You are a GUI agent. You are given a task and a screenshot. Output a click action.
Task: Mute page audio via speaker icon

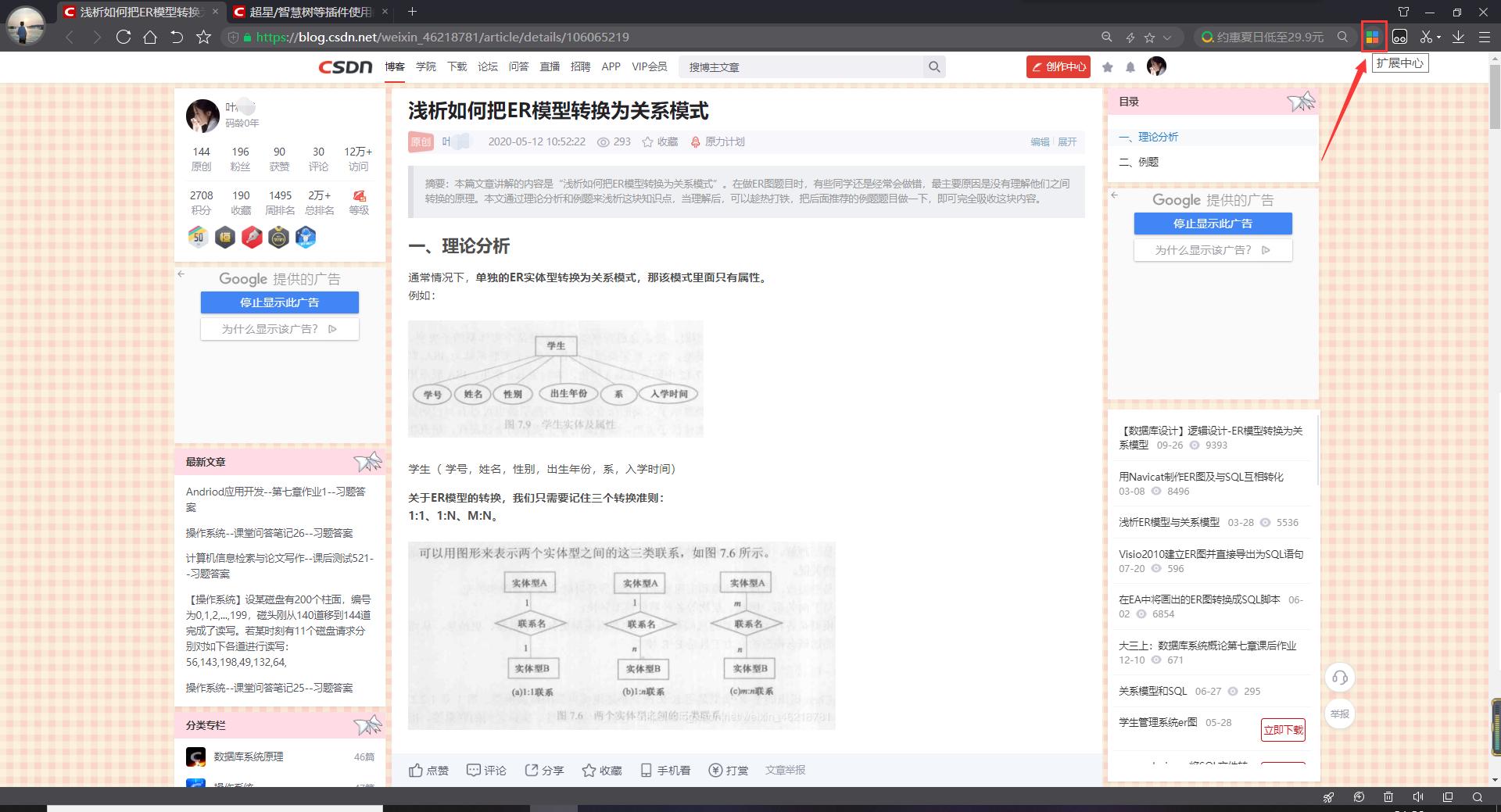[1418, 797]
